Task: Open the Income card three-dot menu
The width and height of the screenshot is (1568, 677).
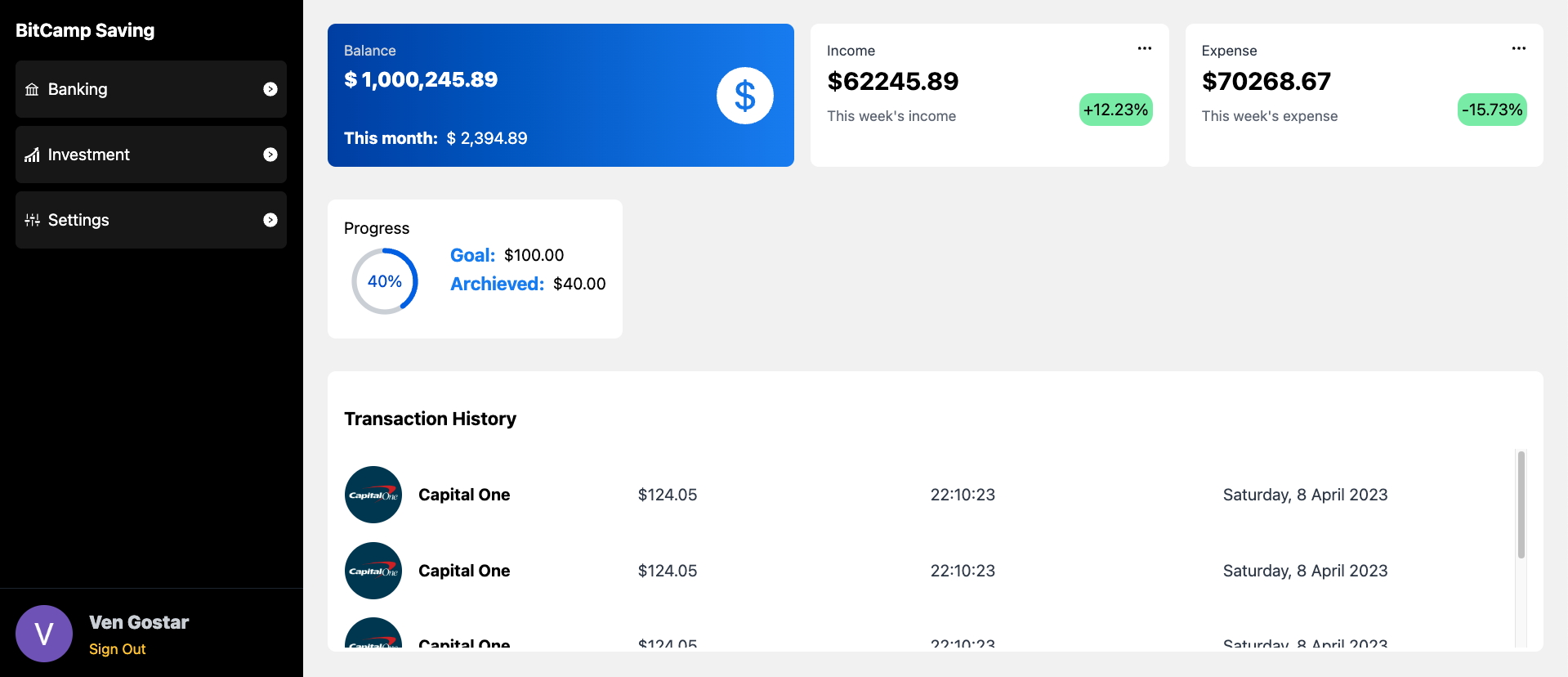Action: tap(1145, 48)
